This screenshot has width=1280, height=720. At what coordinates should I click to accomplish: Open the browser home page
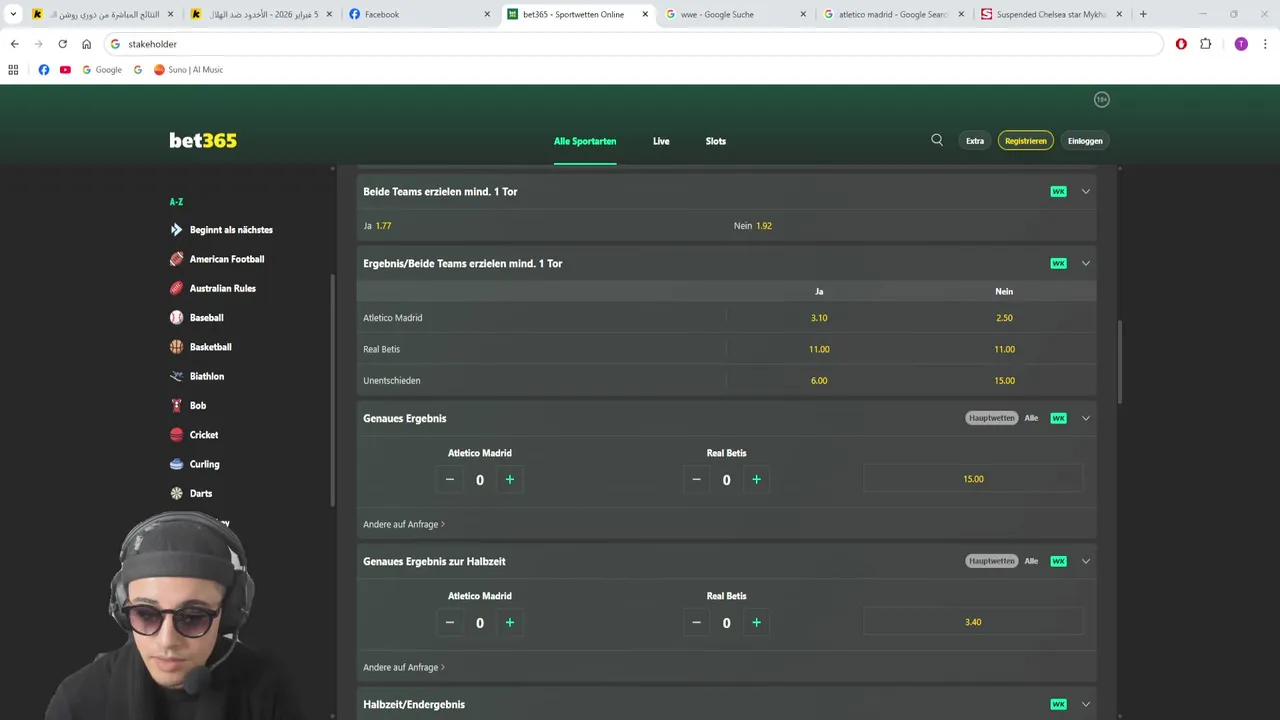pos(86,44)
